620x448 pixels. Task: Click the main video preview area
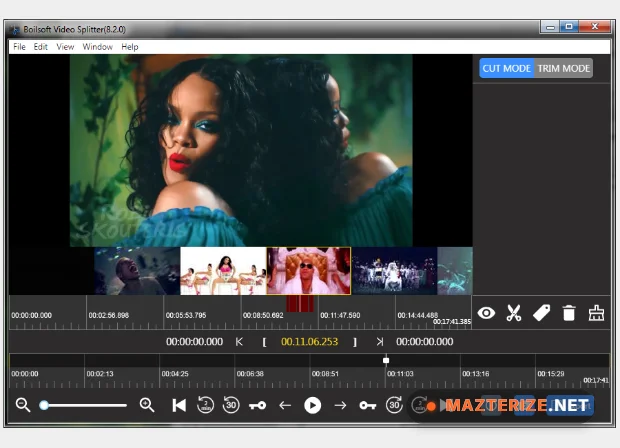point(241,151)
